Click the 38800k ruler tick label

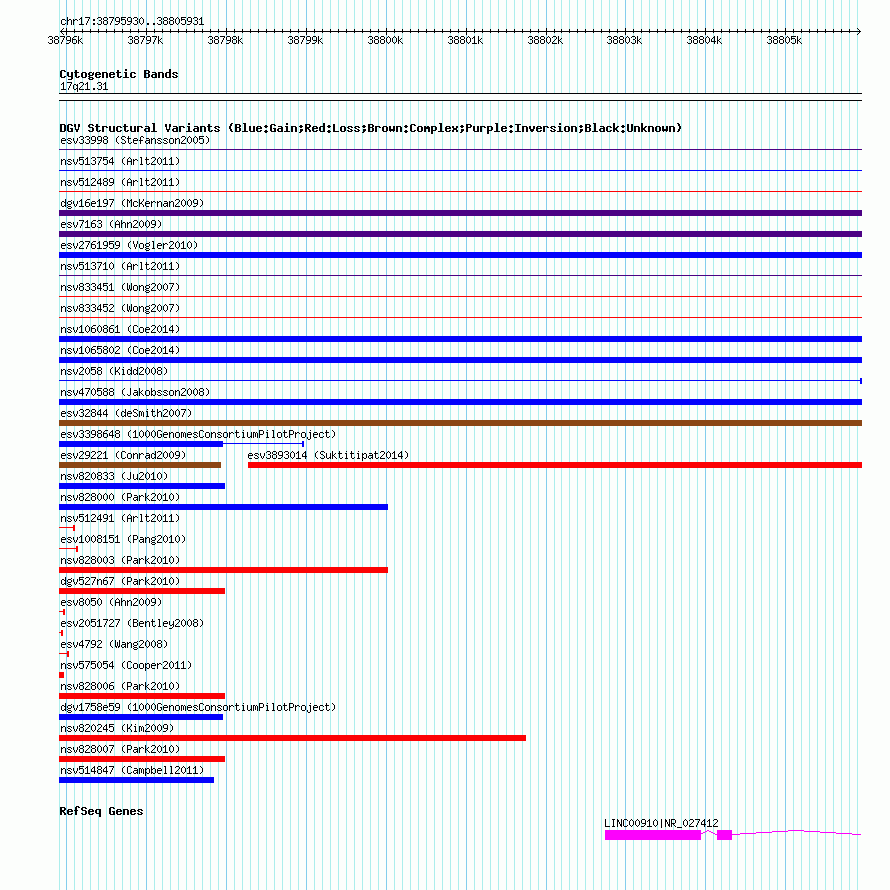point(385,40)
